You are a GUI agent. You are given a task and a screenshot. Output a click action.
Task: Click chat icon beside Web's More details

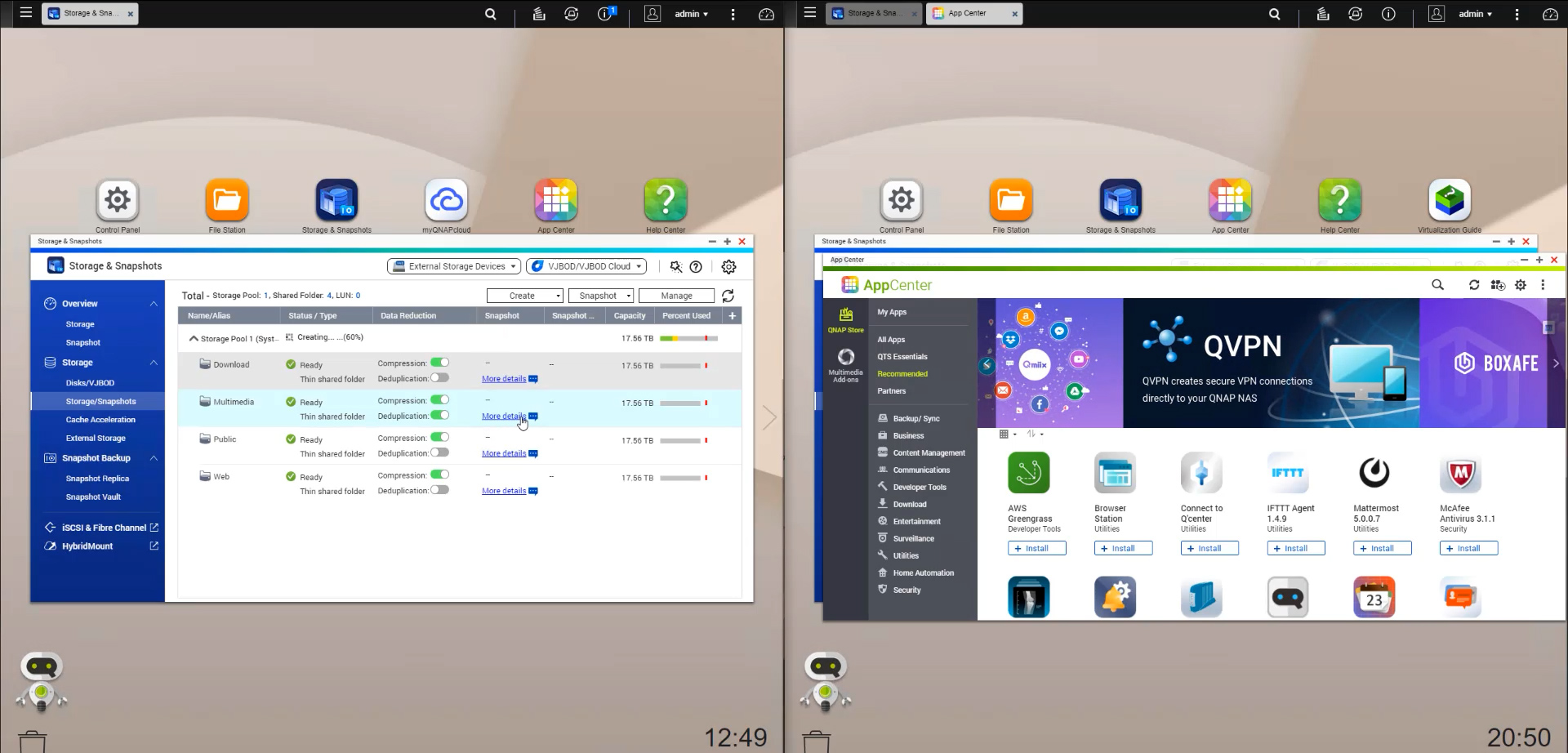coord(533,491)
